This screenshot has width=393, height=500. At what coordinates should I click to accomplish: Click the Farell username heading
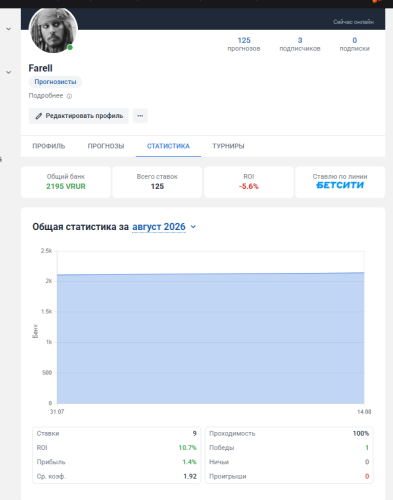(40, 68)
